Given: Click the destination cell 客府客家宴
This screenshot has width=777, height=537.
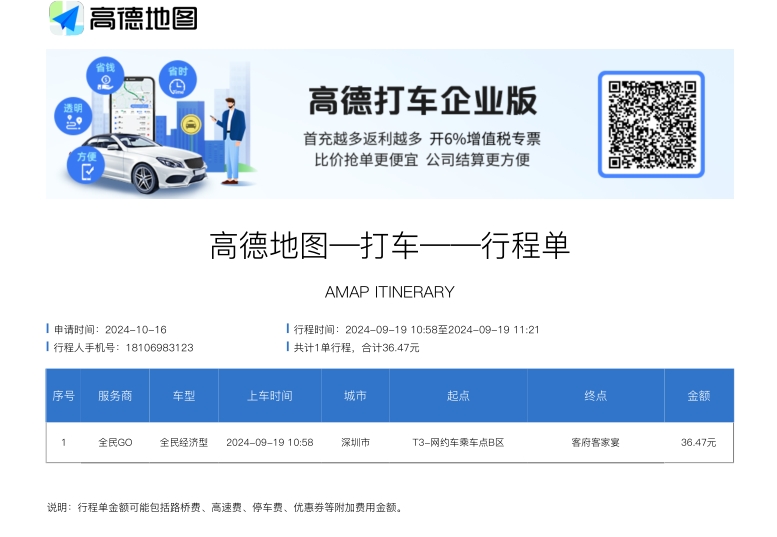Looking at the screenshot, I should coord(595,442).
